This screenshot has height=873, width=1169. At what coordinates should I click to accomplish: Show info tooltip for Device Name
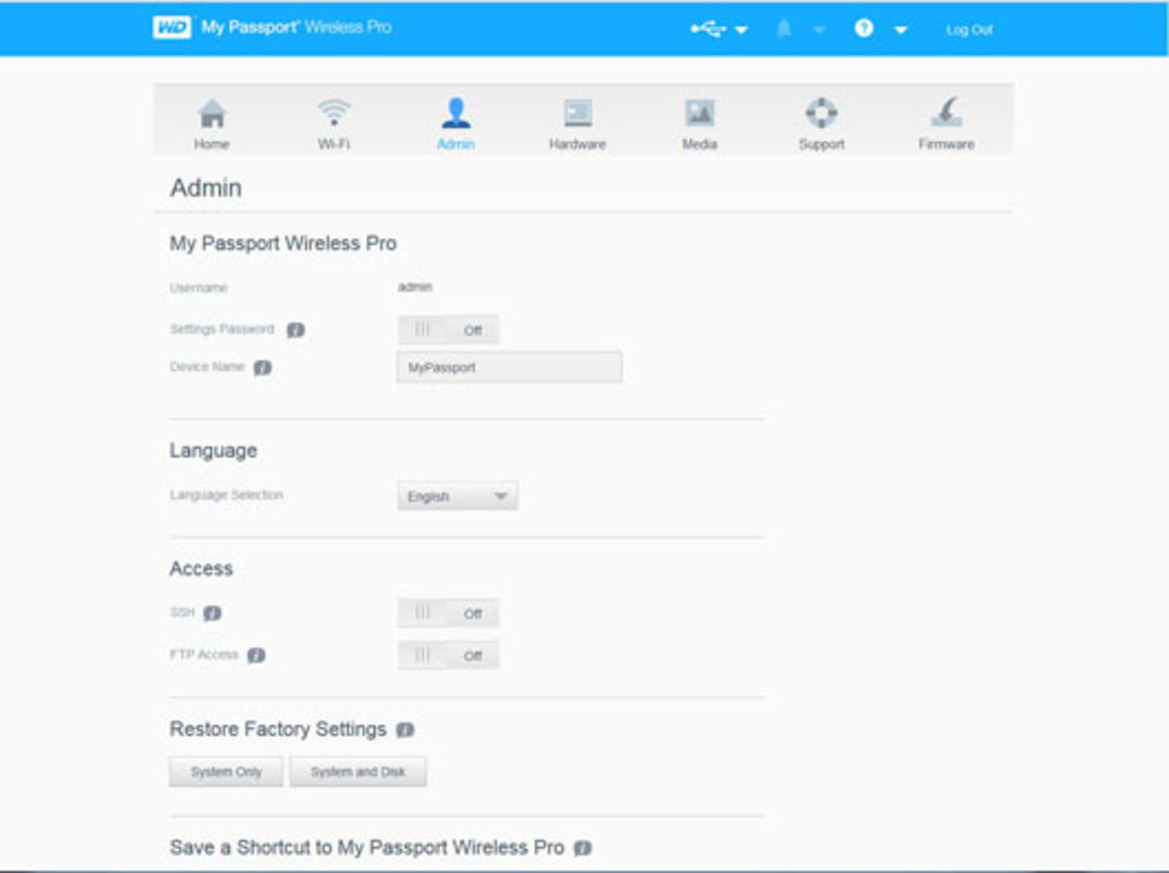point(262,368)
